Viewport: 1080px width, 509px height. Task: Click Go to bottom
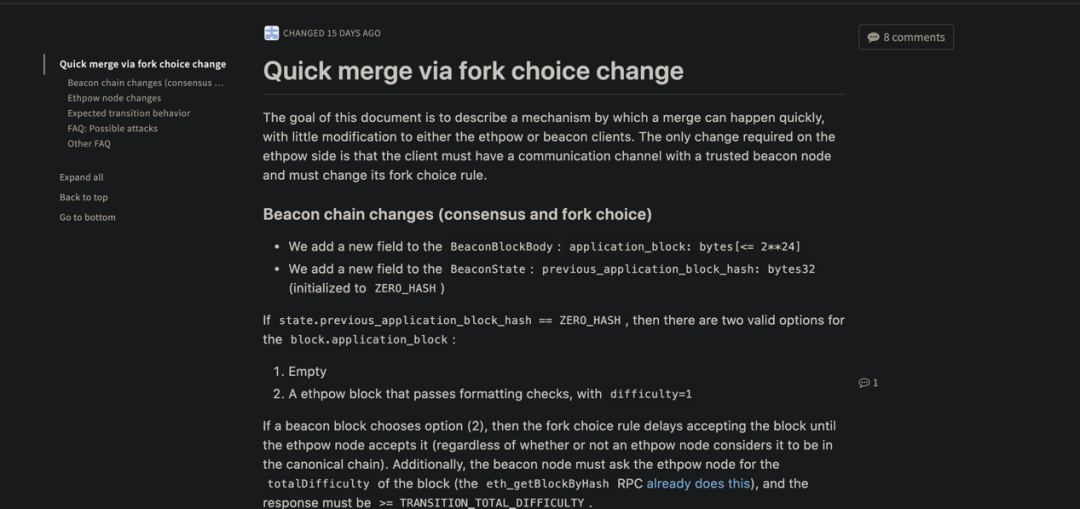click(x=87, y=217)
